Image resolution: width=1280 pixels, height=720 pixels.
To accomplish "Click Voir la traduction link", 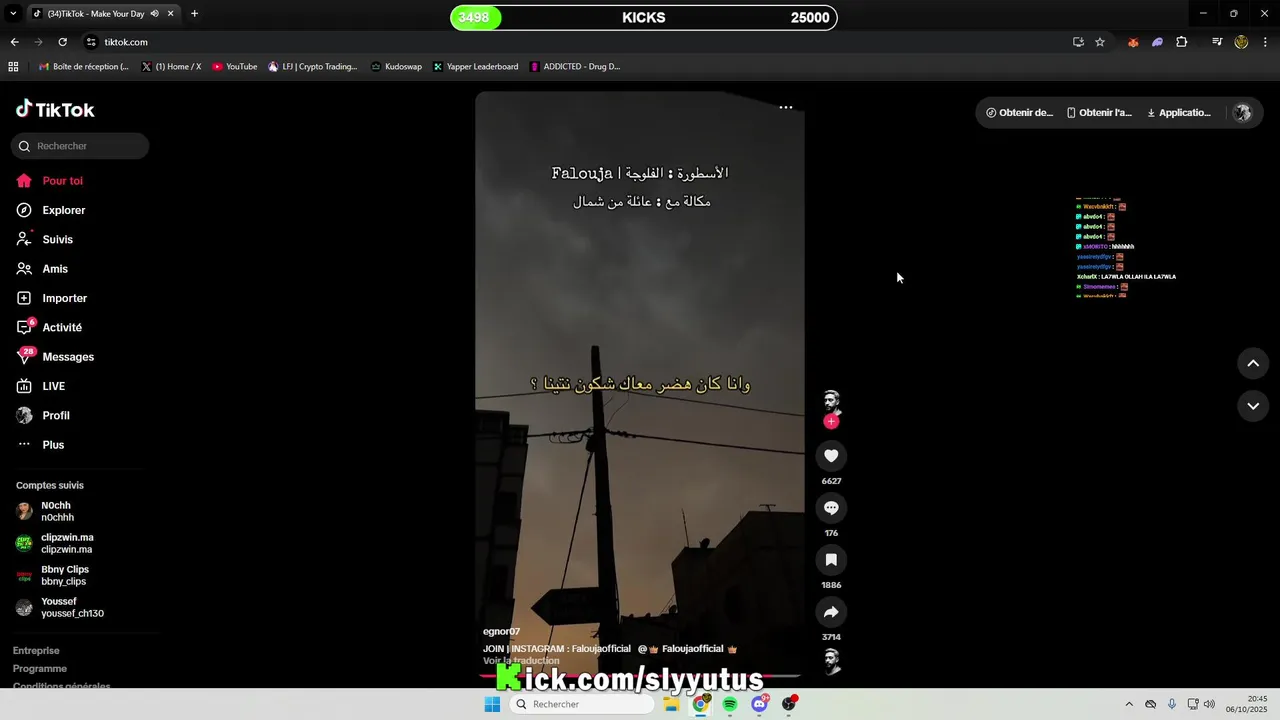I will coord(521,661).
